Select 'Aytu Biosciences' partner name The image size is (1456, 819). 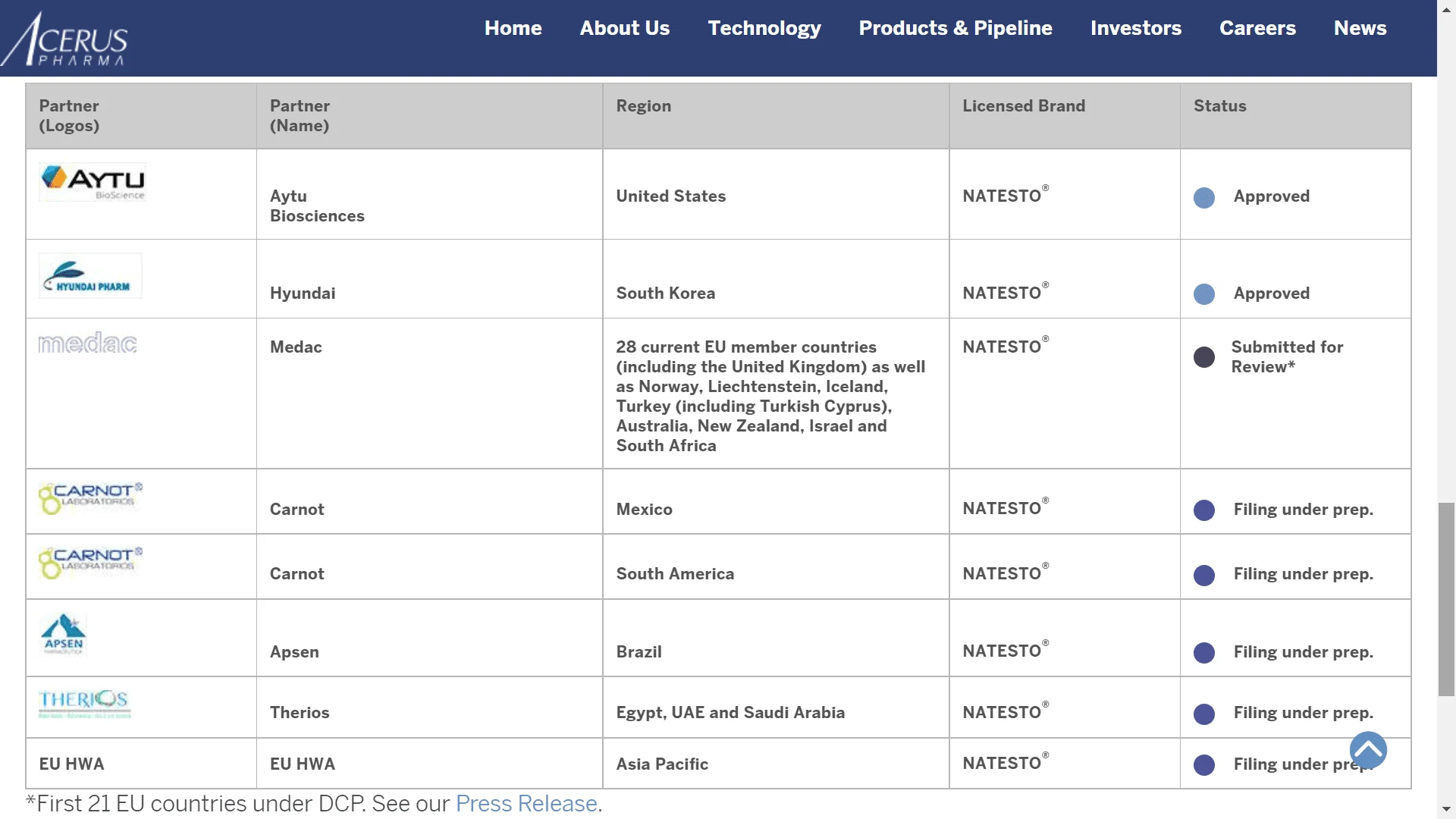tap(317, 206)
